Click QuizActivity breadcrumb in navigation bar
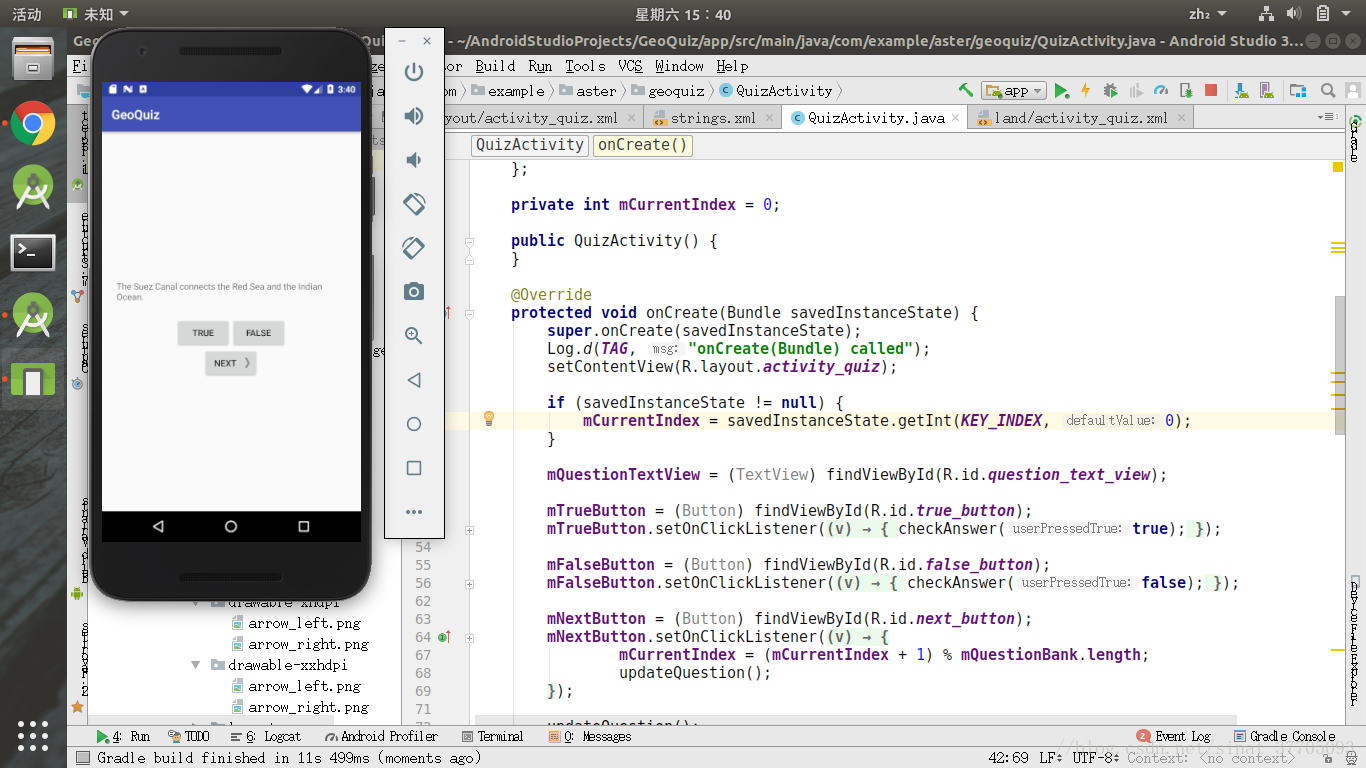The height and width of the screenshot is (768, 1366). point(776,90)
